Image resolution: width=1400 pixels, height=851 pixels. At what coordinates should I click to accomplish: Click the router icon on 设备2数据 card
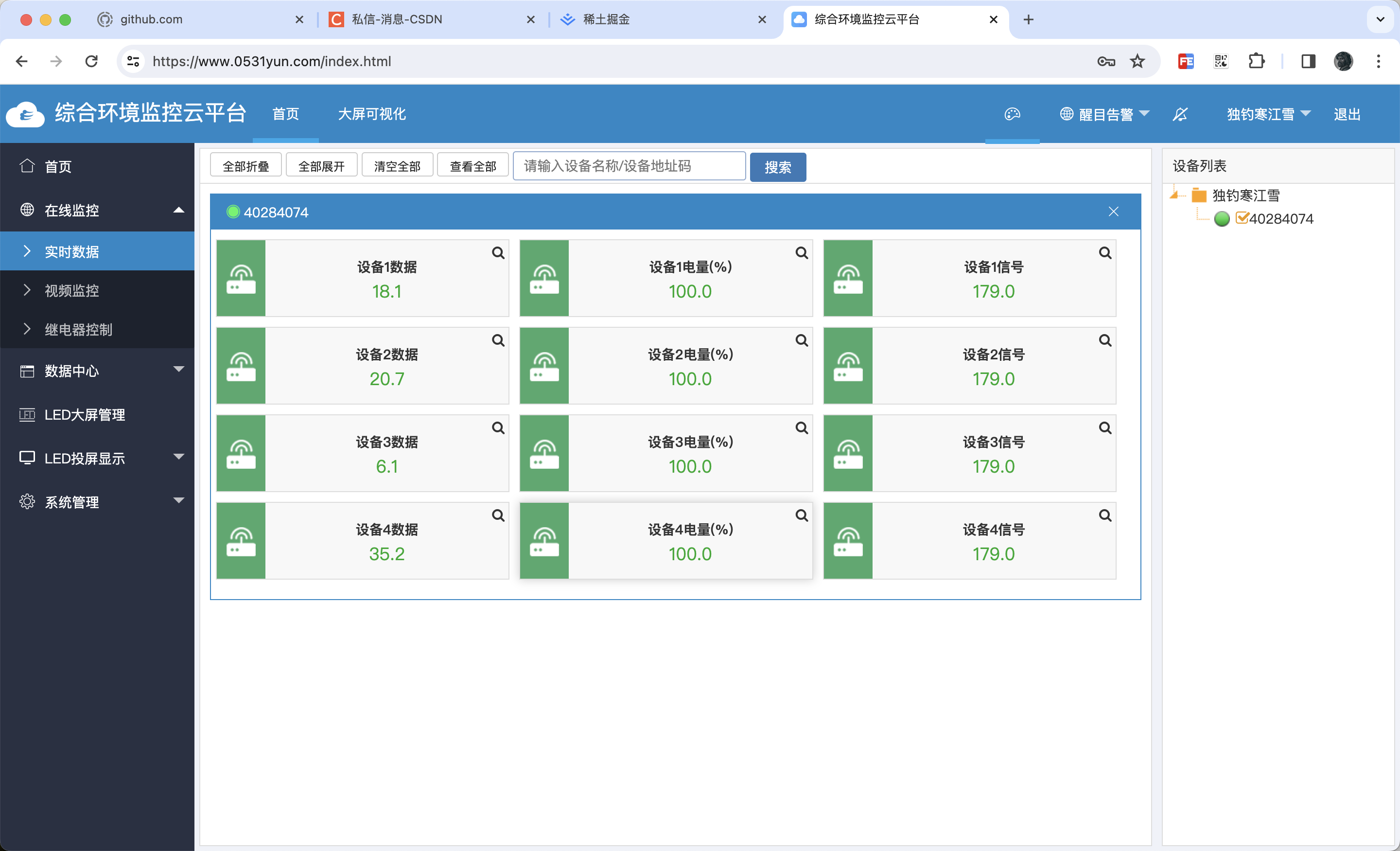(241, 366)
